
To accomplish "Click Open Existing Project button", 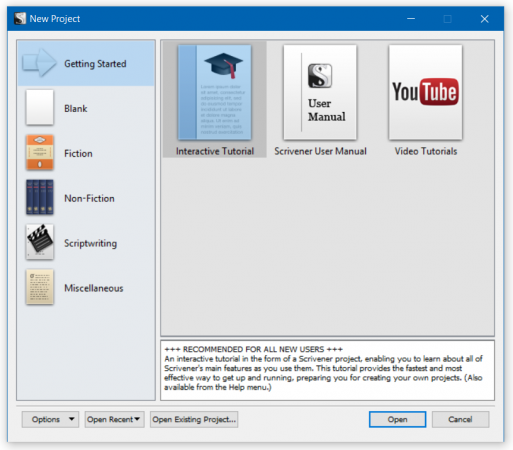I will pos(194,419).
